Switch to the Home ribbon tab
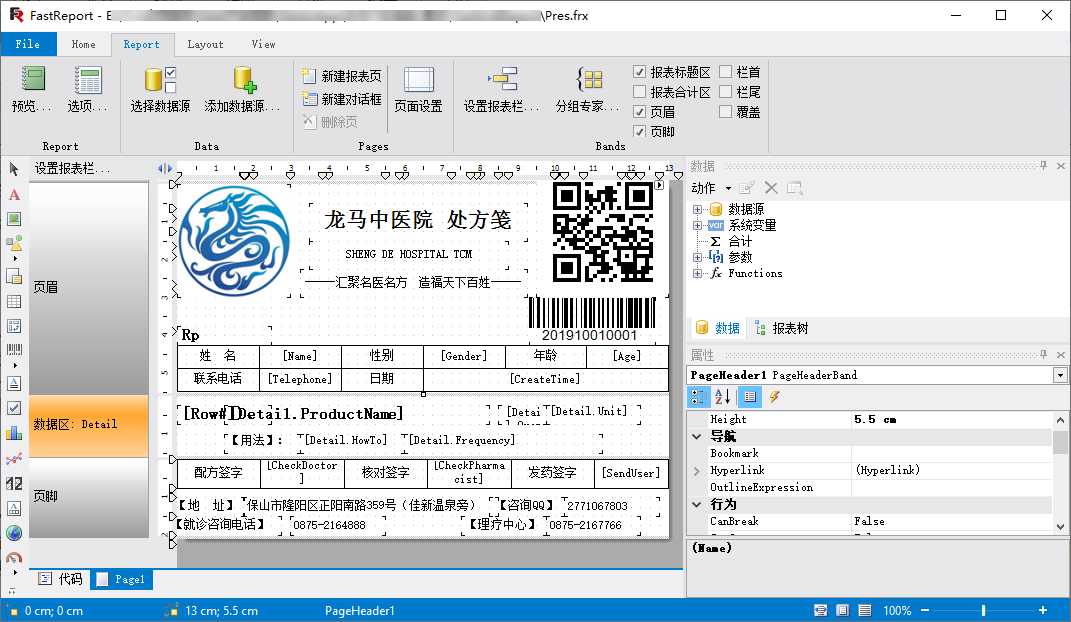 point(83,44)
